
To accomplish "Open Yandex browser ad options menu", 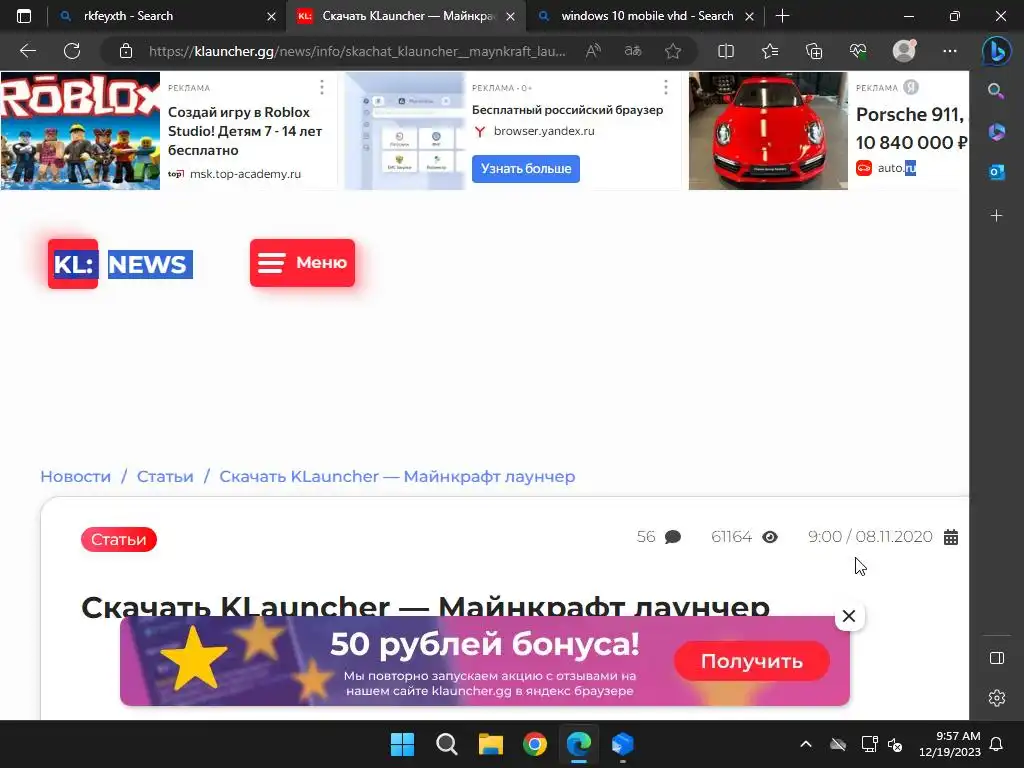I will coord(665,87).
